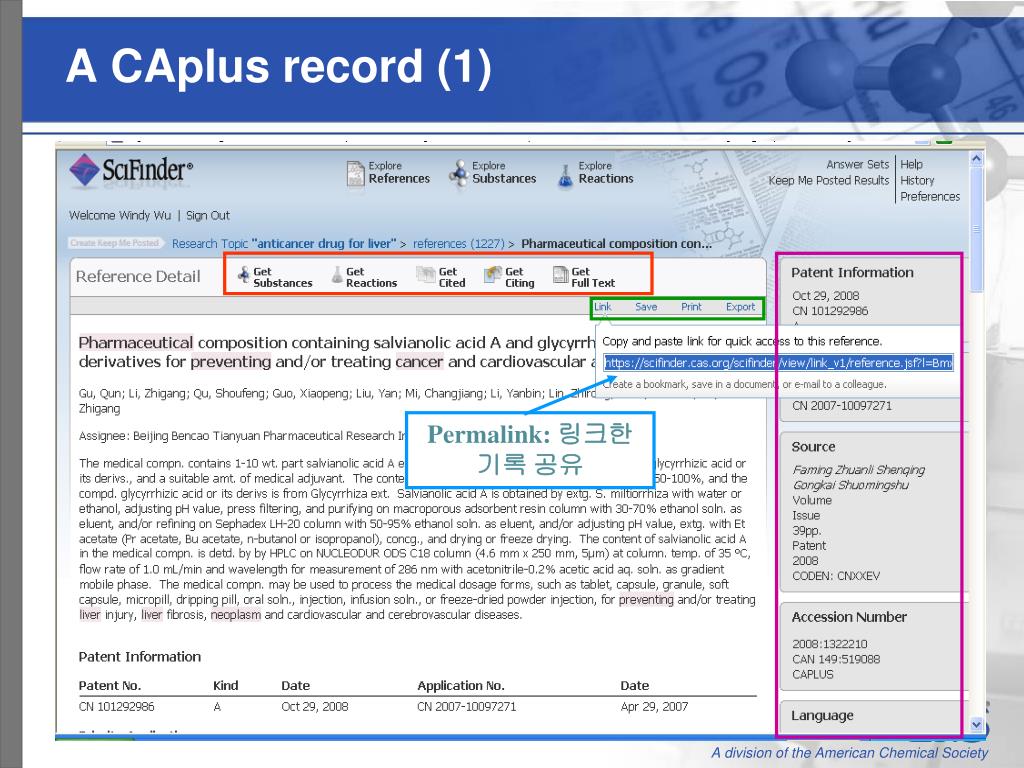Viewport: 1024px width, 768px height.
Task: Click the Get Full Text icon
Action: click(560, 276)
